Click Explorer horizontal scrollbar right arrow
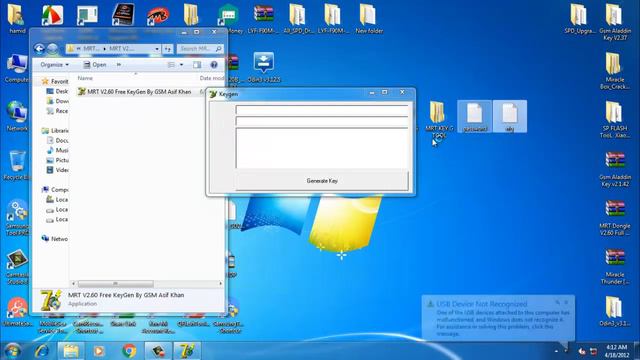This screenshot has height=360, width=640. [221, 283]
